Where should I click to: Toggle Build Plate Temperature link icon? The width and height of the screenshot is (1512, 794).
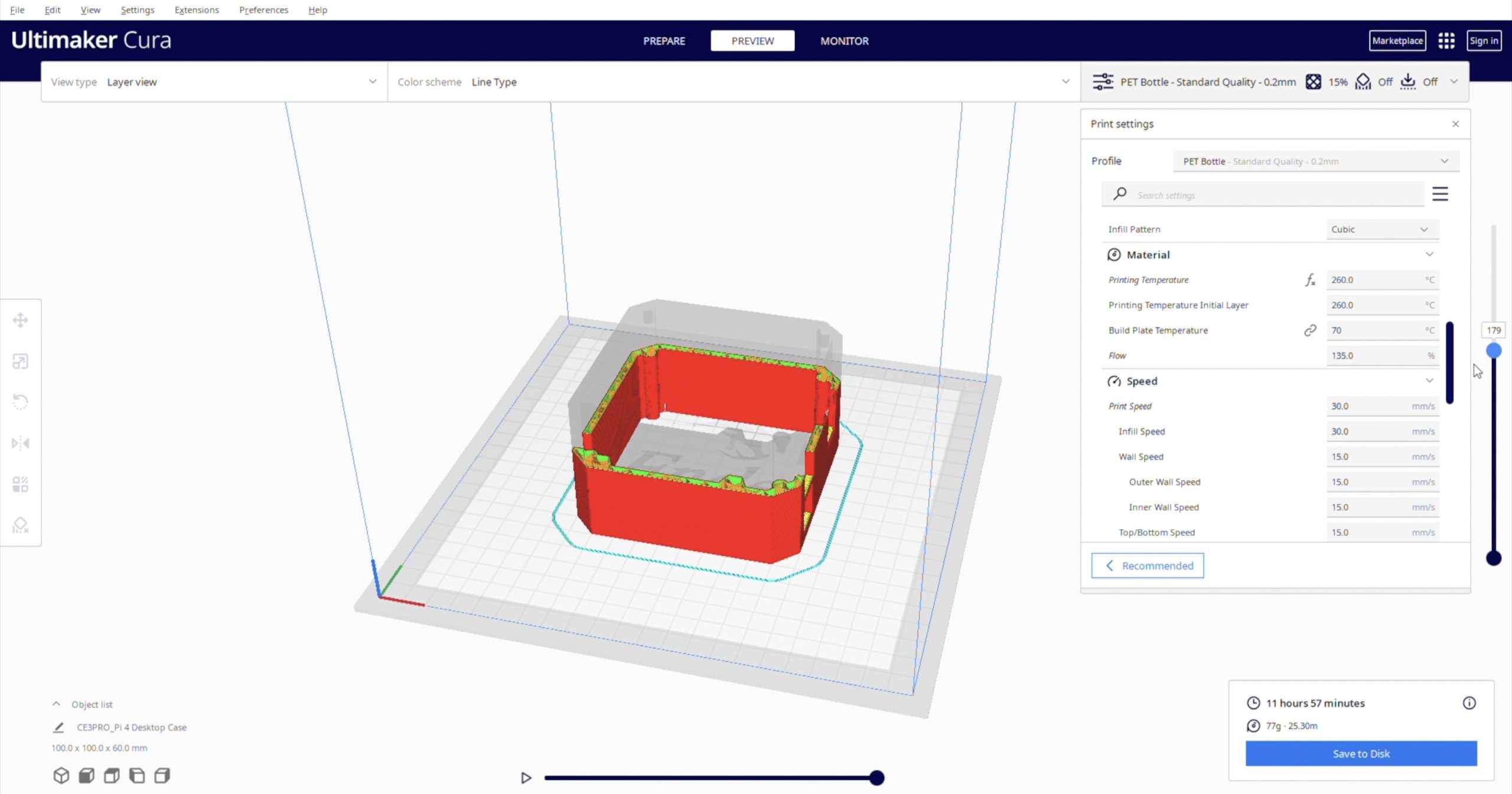pyautogui.click(x=1310, y=330)
